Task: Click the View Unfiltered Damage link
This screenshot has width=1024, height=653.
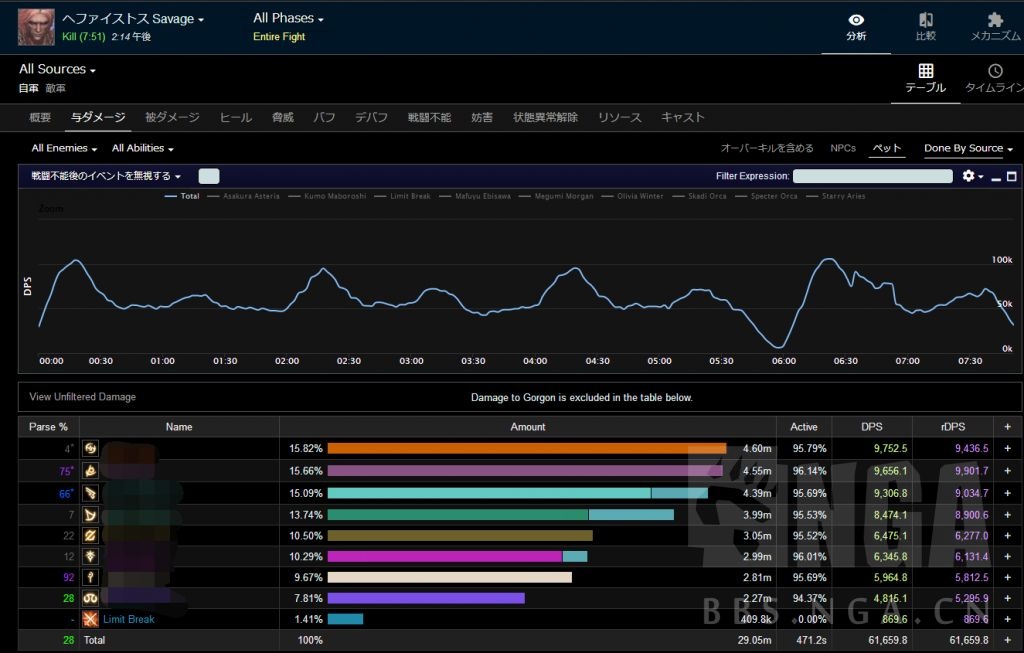Action: [x=82, y=397]
